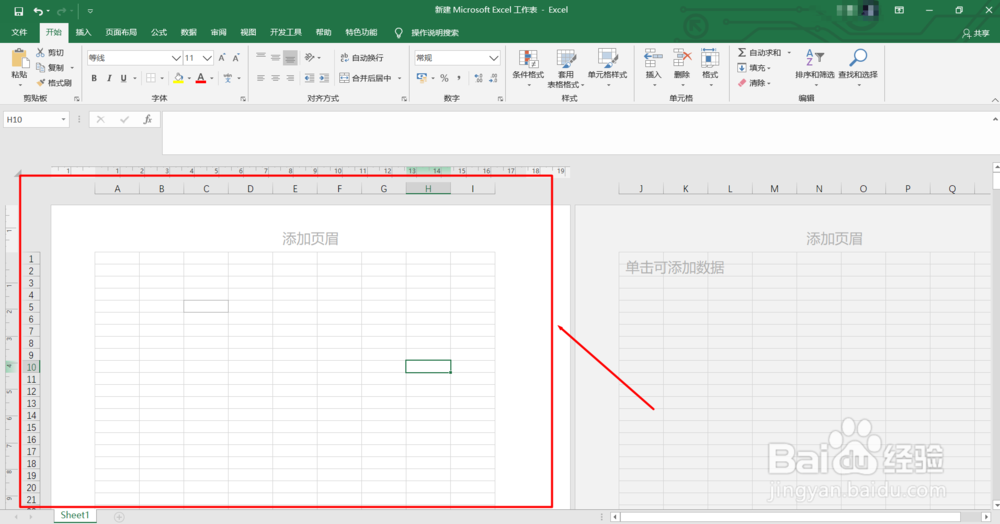Screen dimensions: 1000x524
Task: Click the increase font size icon
Action: tap(222, 58)
